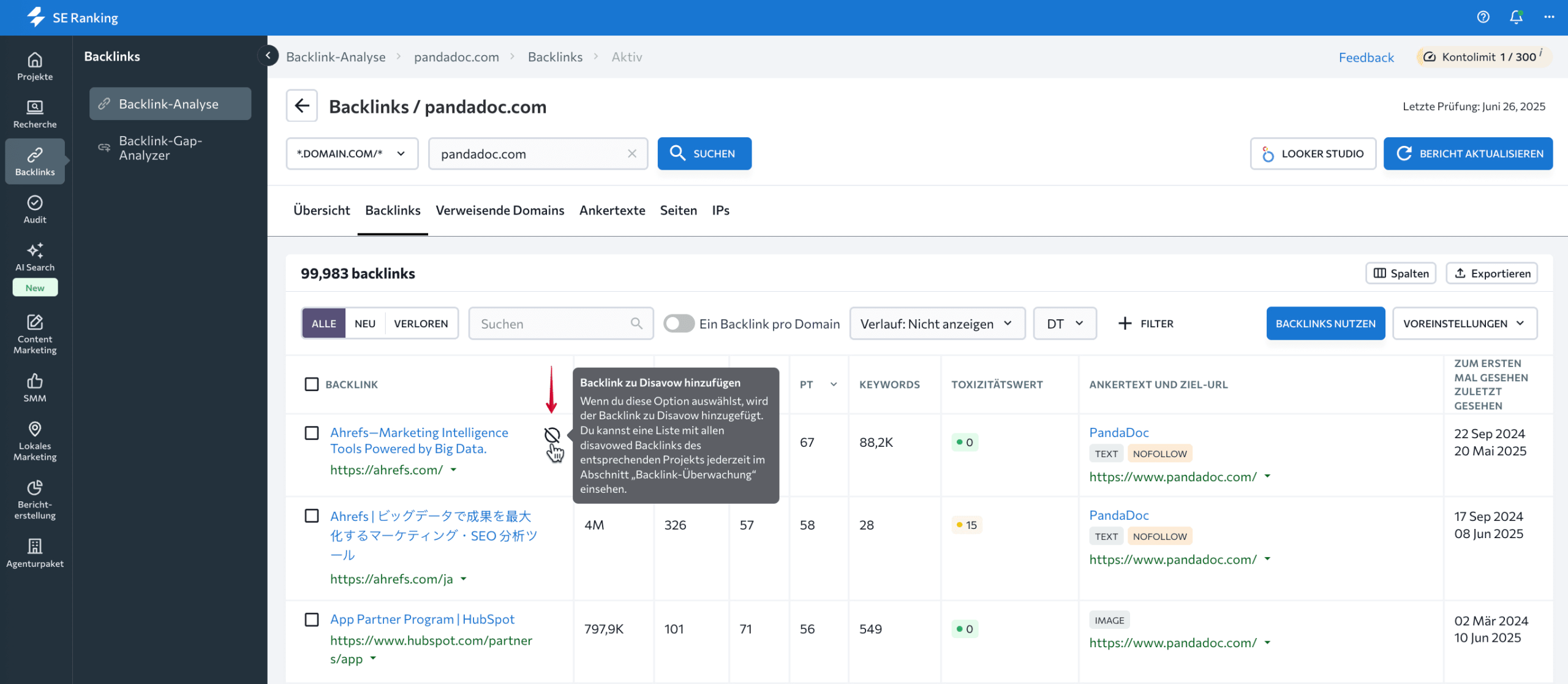
Task: Click the magnifier in table search
Action: [x=636, y=324]
